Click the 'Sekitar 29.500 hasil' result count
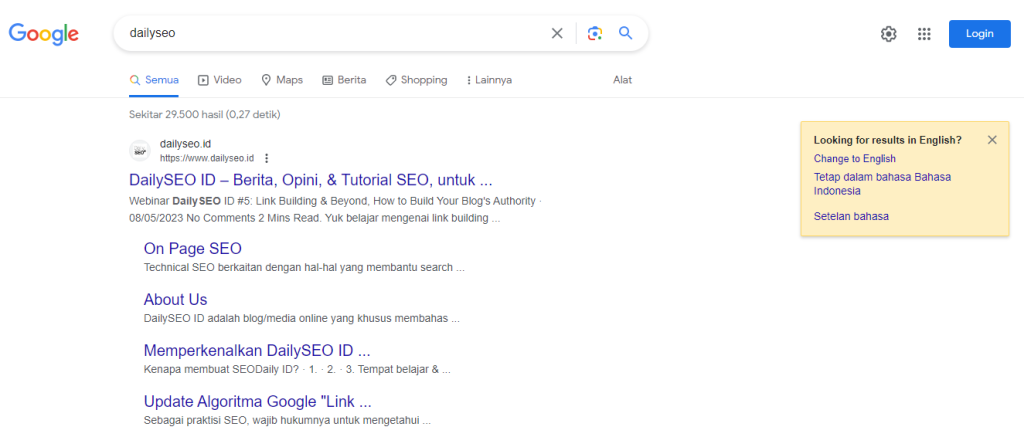This screenshot has width=1024, height=437. point(204,115)
